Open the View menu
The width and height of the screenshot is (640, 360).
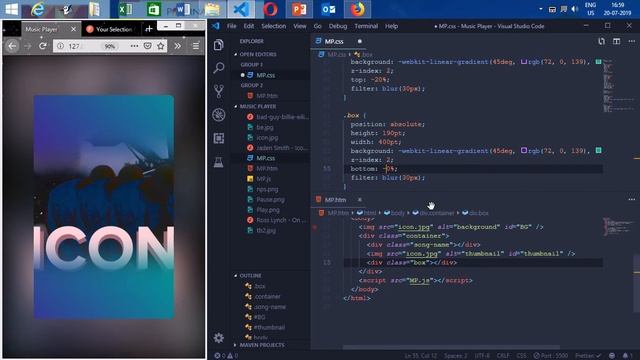pos(300,26)
